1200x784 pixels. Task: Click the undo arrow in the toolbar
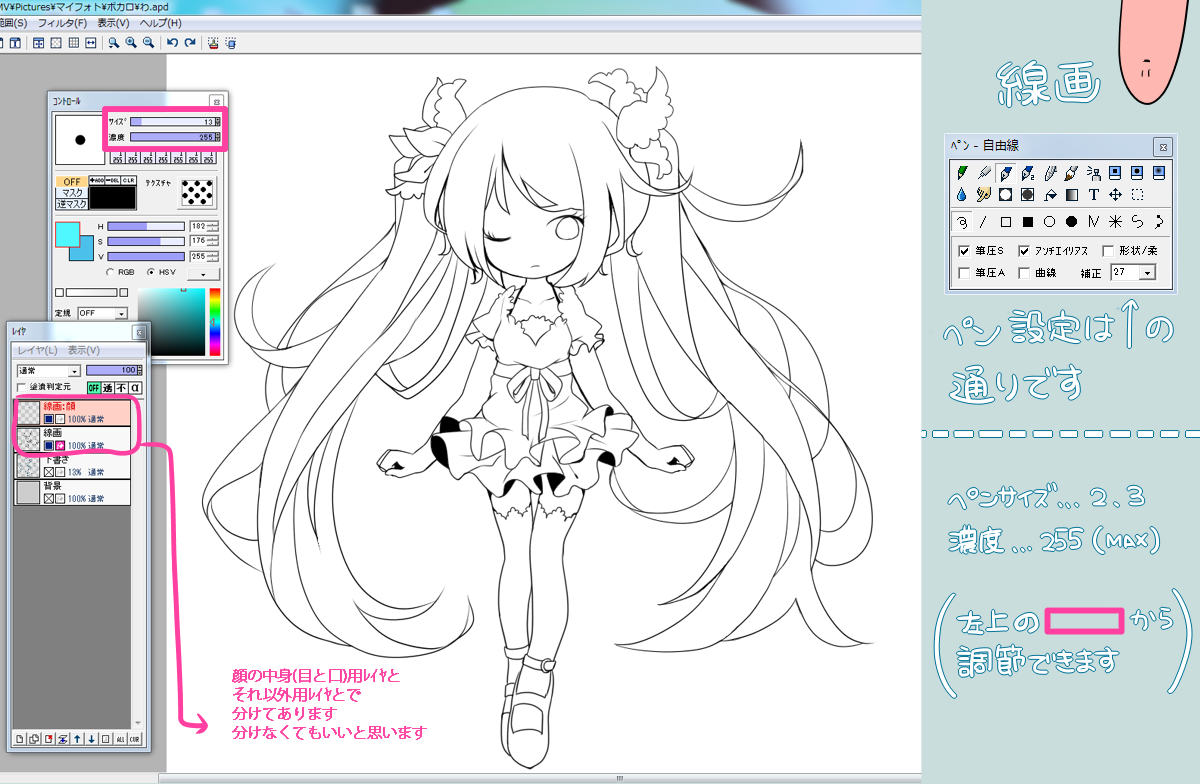click(172, 43)
